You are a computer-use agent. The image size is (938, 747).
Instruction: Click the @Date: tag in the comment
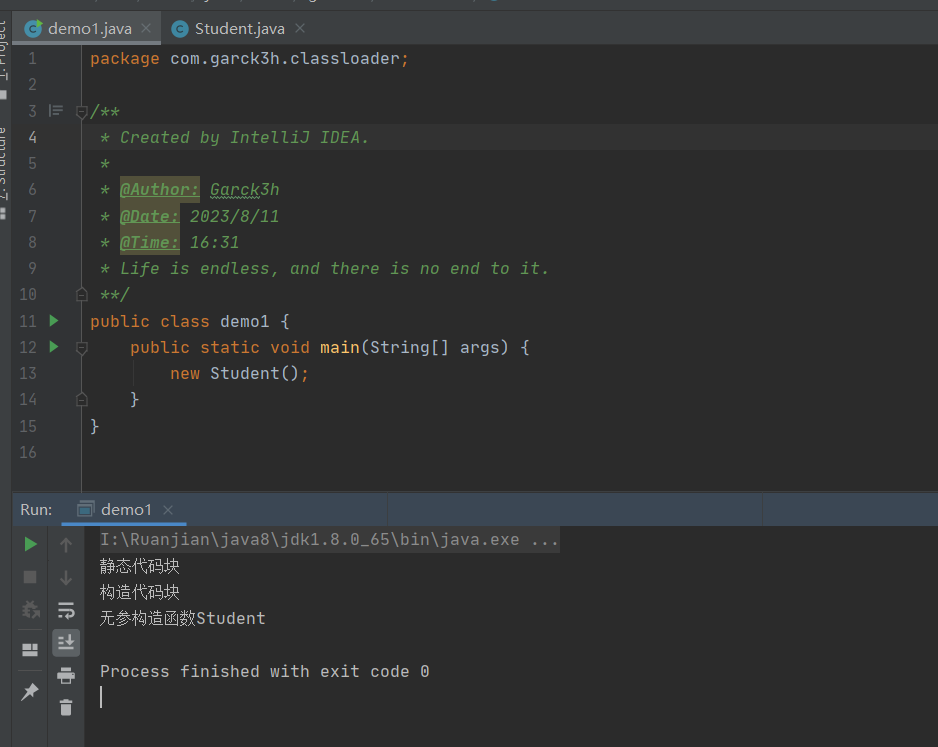tap(150, 216)
